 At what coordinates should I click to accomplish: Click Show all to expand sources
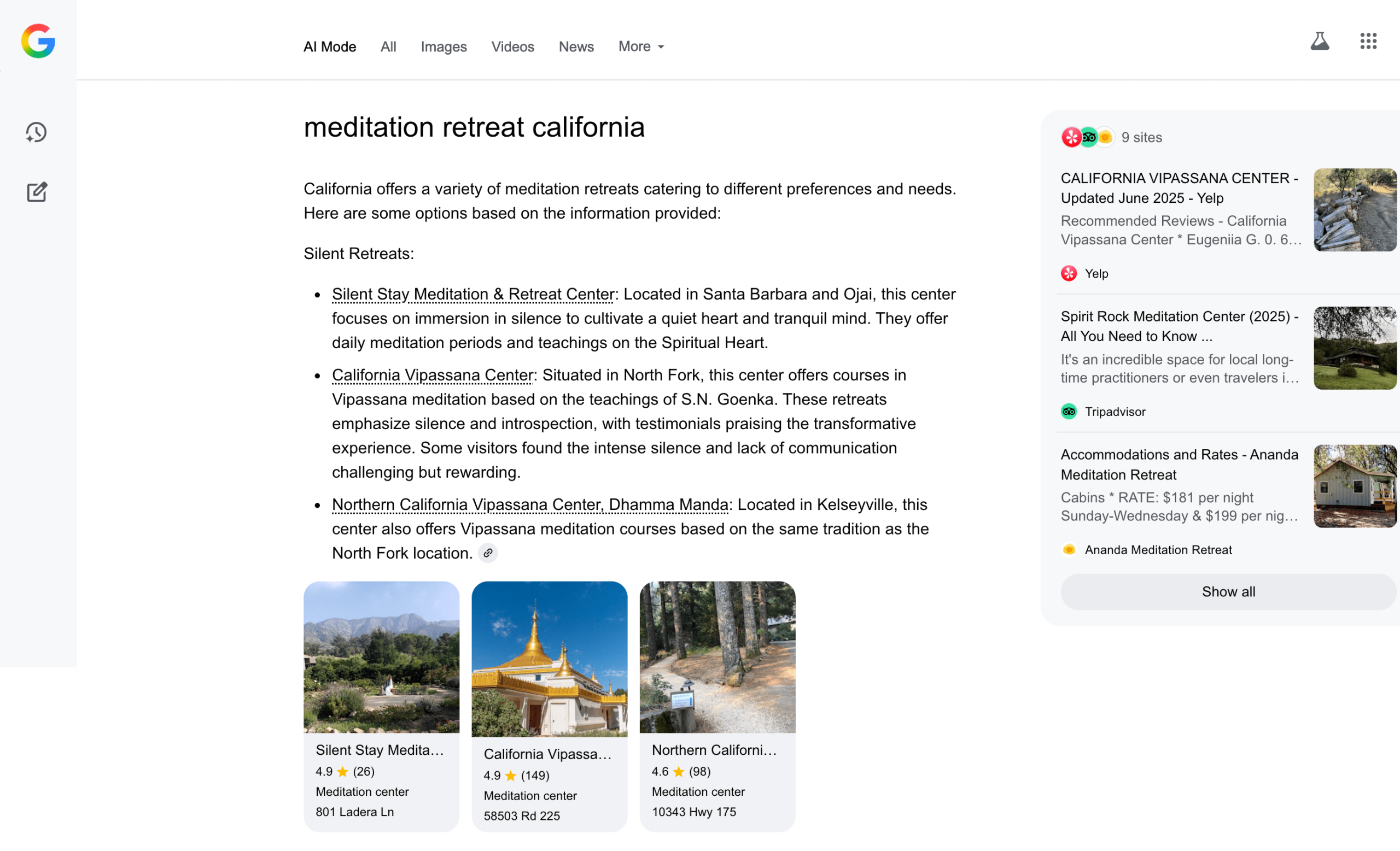(1228, 591)
